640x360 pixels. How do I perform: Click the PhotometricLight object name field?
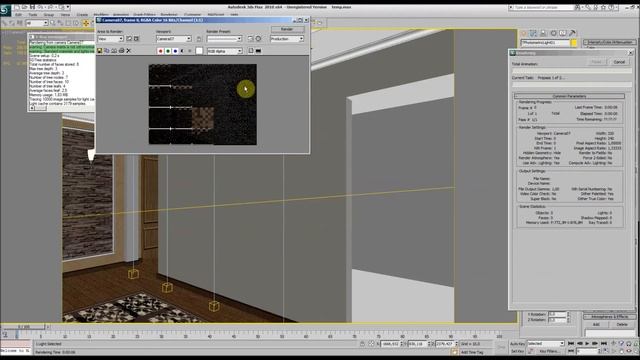(x=546, y=42)
